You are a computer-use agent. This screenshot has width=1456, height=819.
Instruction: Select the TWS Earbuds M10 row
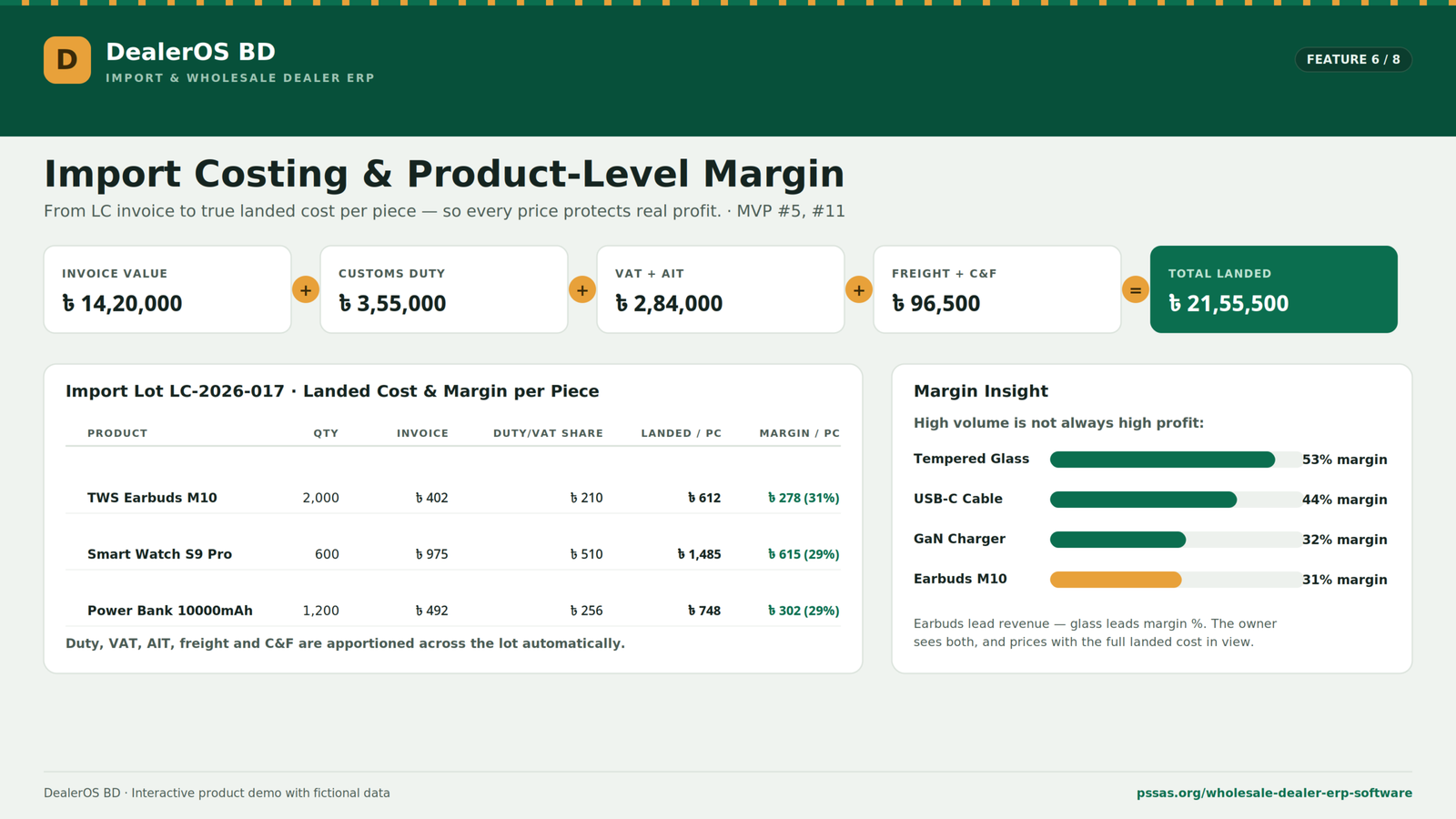[x=453, y=498]
